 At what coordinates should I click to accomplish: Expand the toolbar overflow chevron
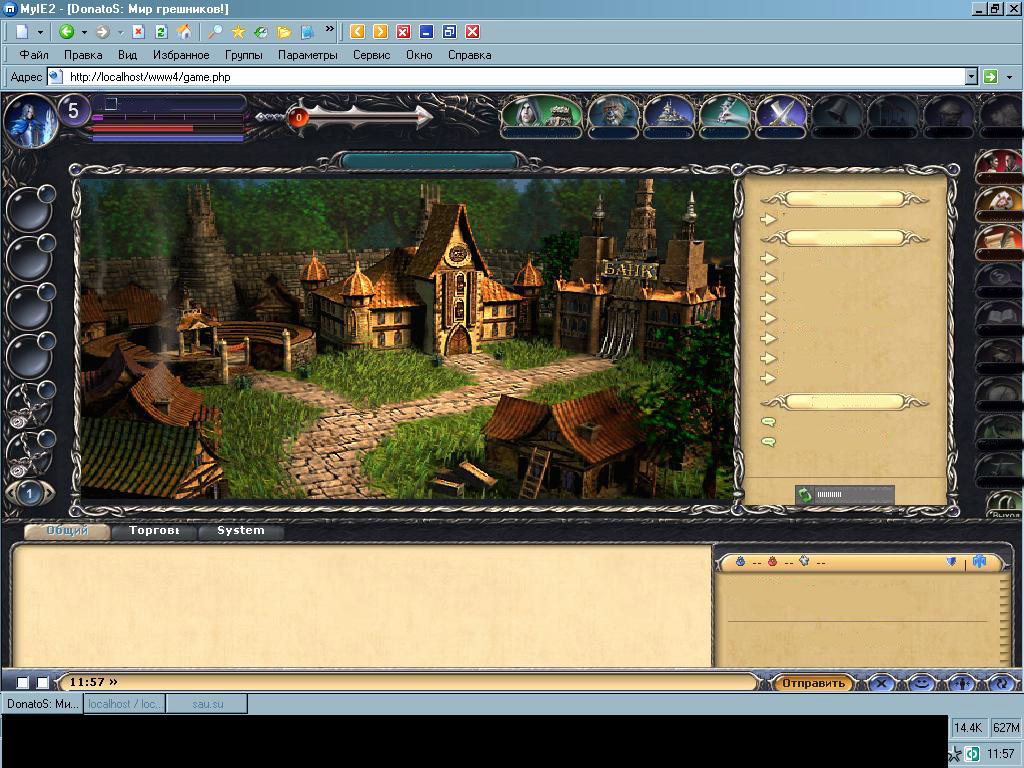330,31
